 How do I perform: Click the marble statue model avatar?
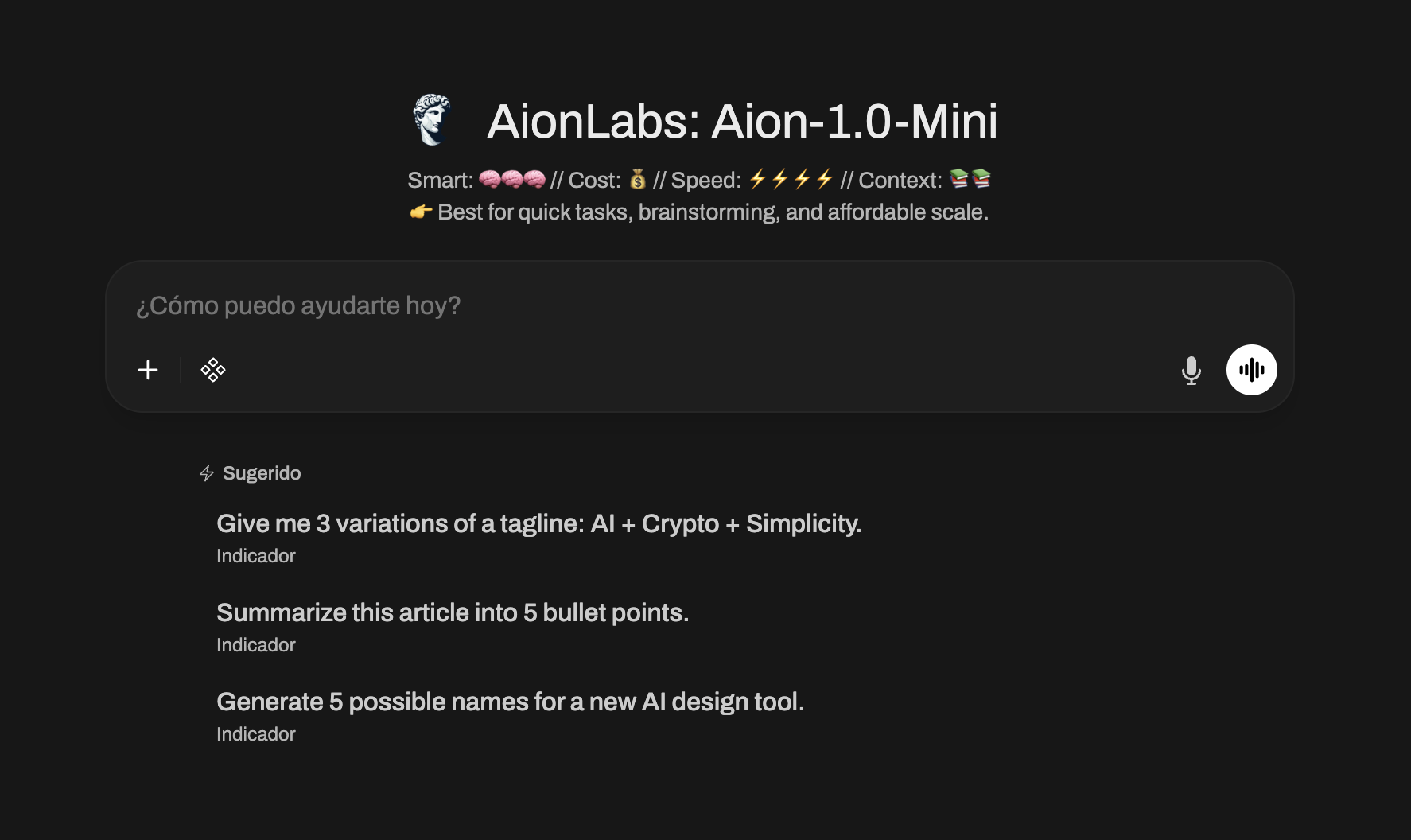433,120
